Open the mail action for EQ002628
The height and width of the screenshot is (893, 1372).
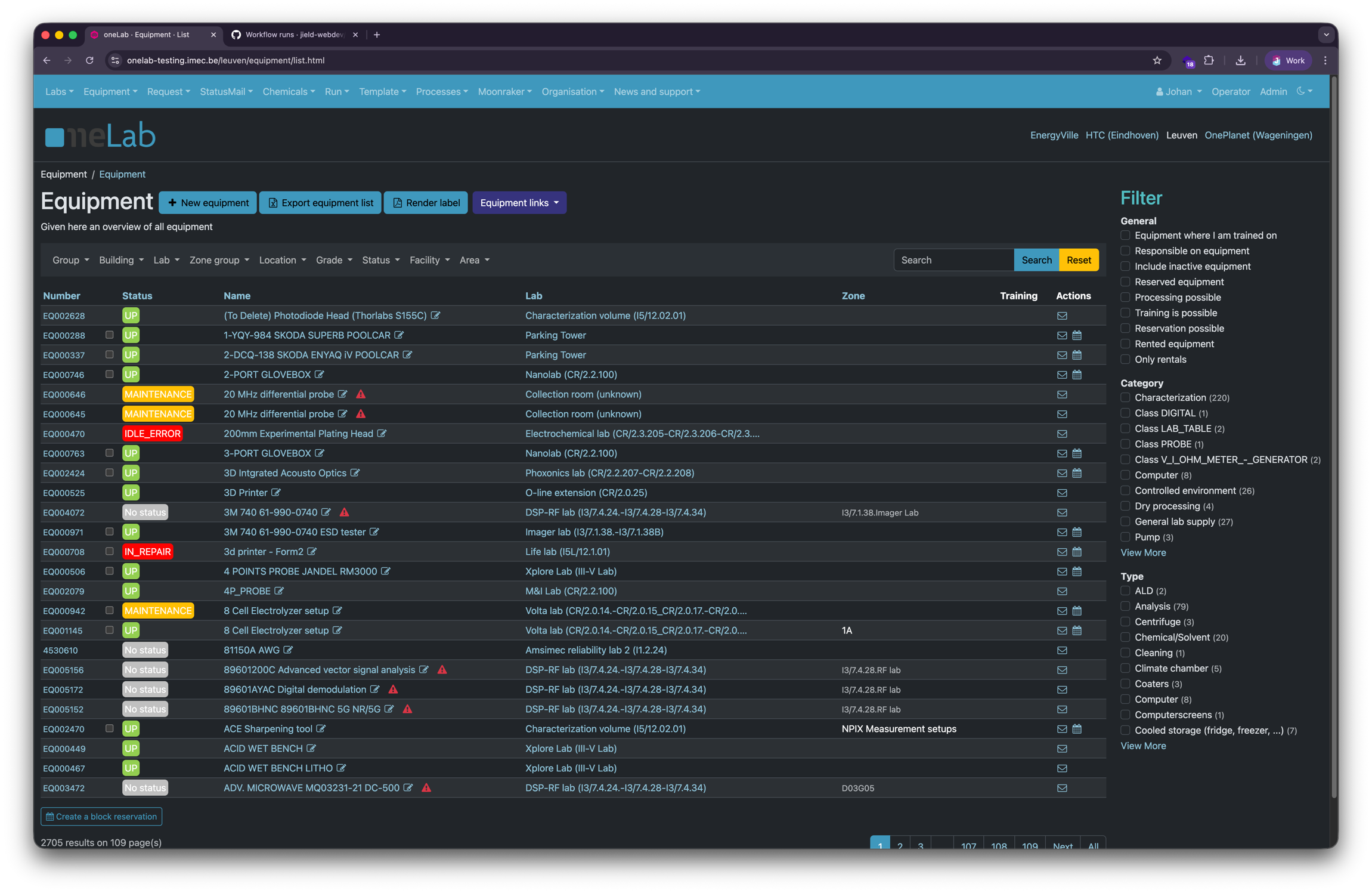[x=1062, y=316]
